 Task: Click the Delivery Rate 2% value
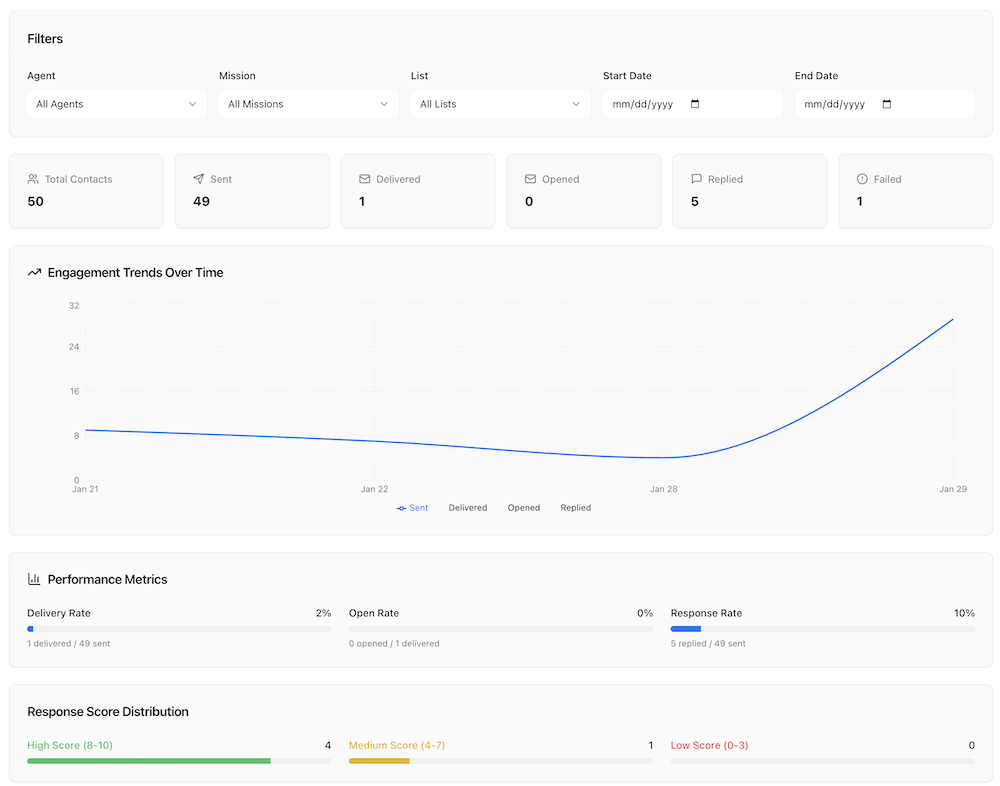tap(323, 613)
